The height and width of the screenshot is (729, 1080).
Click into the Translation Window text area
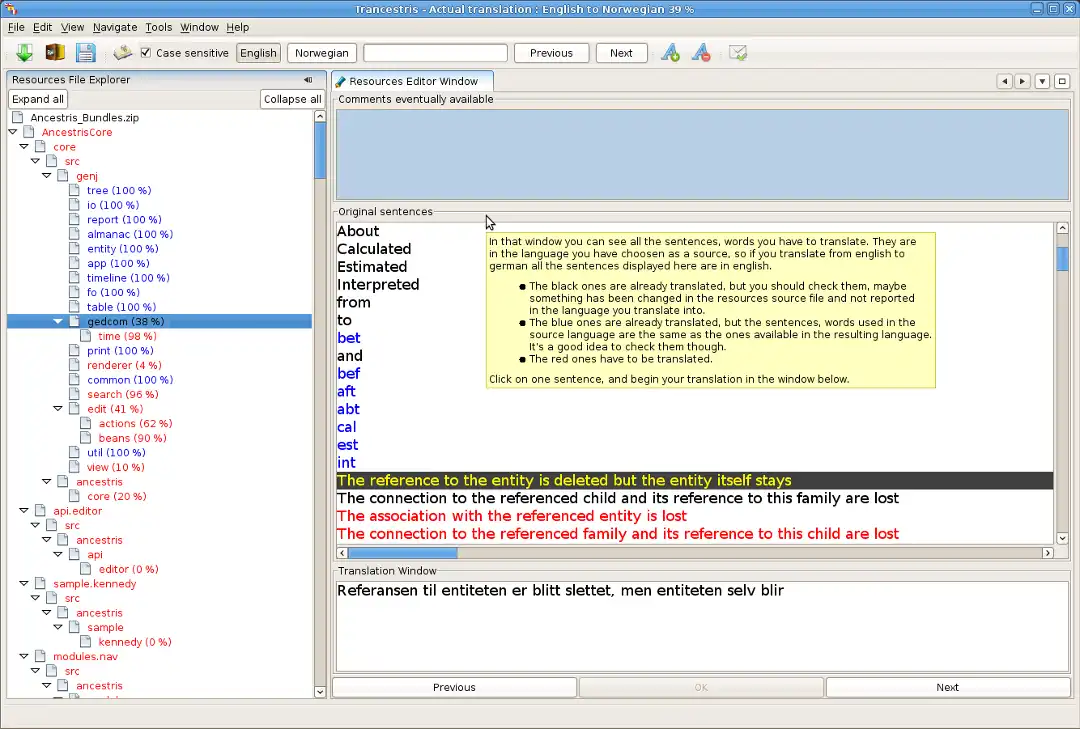tap(702, 626)
